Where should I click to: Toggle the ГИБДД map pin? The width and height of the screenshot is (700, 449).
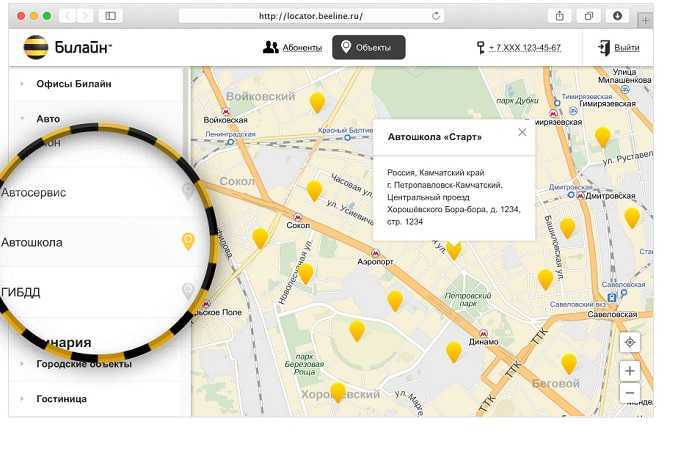click(x=188, y=291)
